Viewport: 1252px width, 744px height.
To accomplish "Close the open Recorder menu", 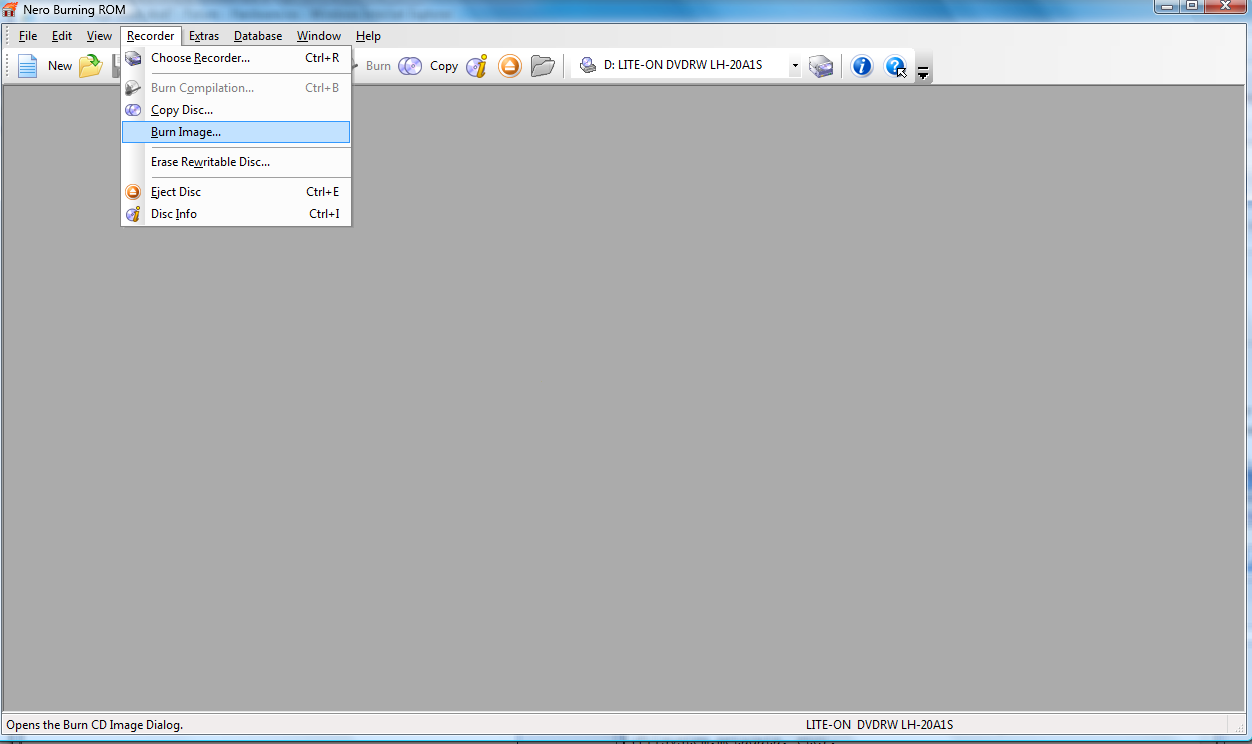I will click(151, 36).
